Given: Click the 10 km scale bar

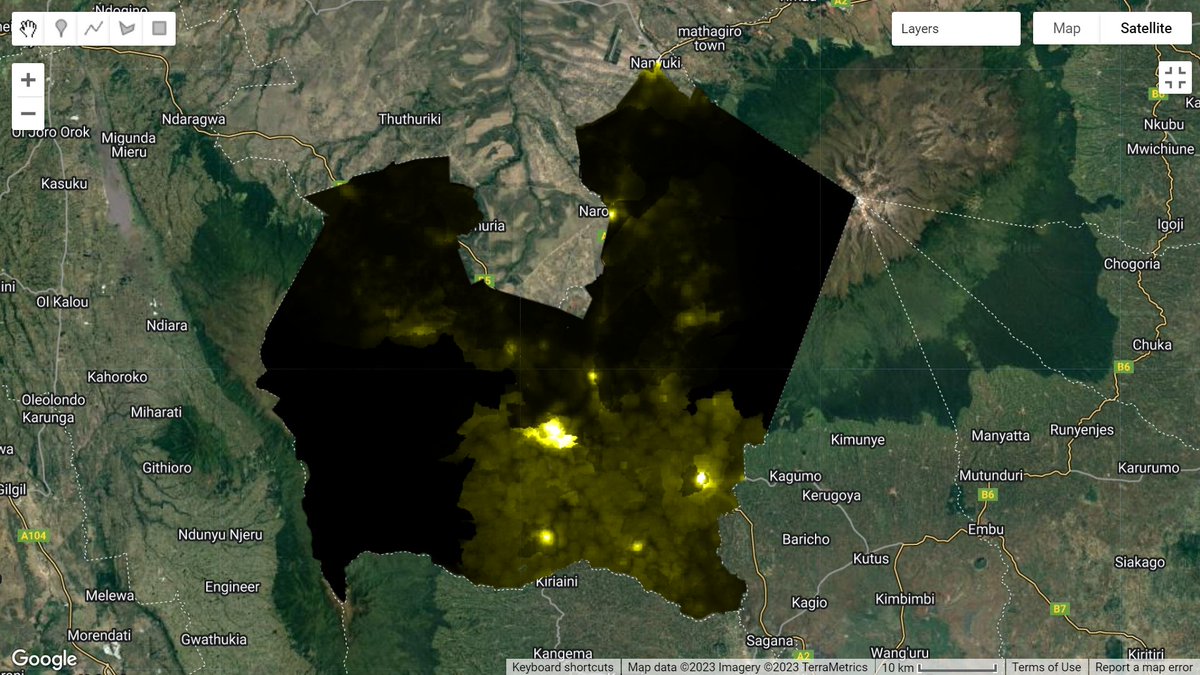Looking at the screenshot, I should (x=940, y=667).
